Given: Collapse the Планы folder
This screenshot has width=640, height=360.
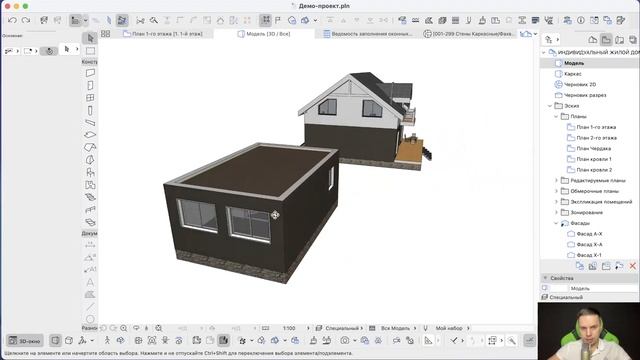Looking at the screenshot, I should pos(556,117).
